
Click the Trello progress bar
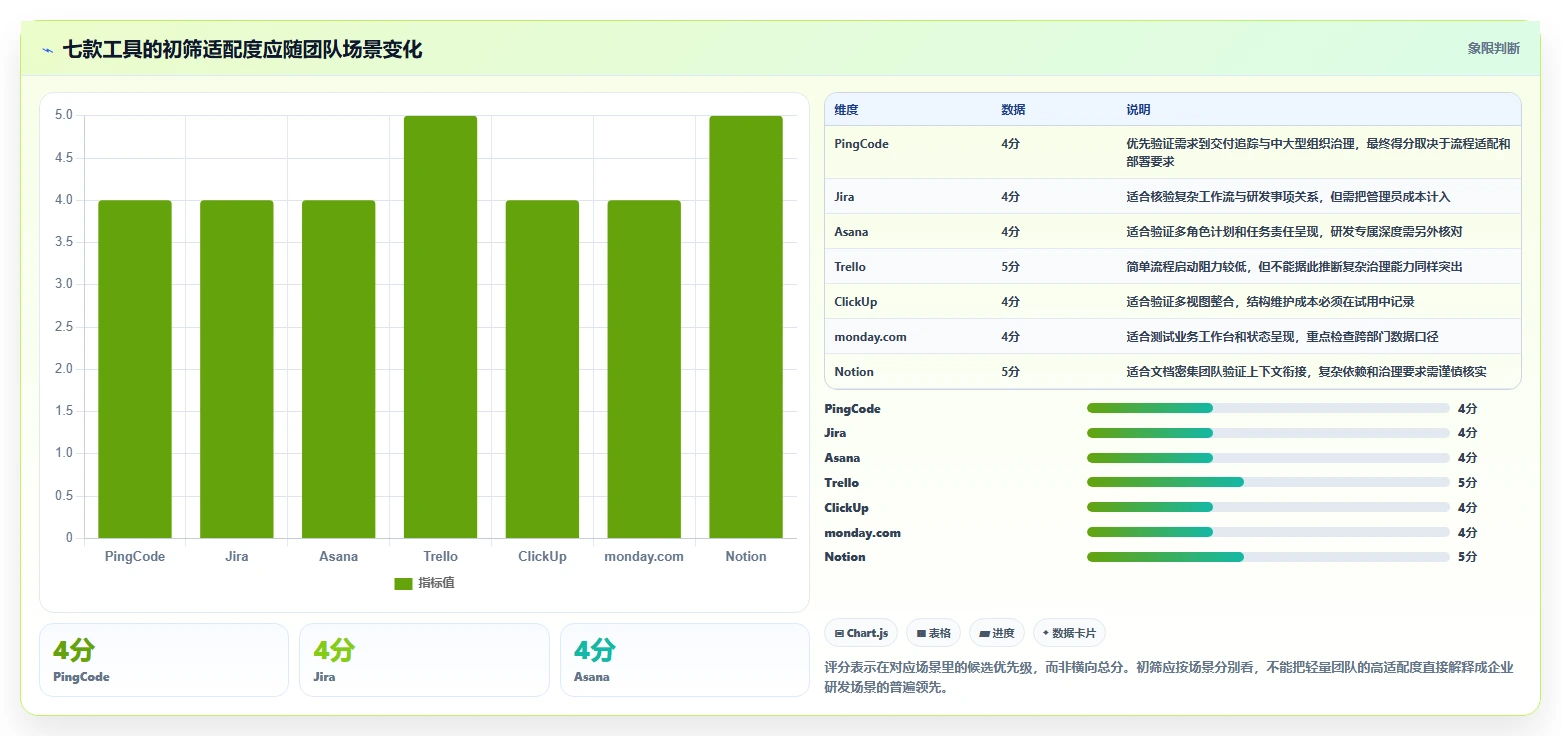click(x=1268, y=482)
